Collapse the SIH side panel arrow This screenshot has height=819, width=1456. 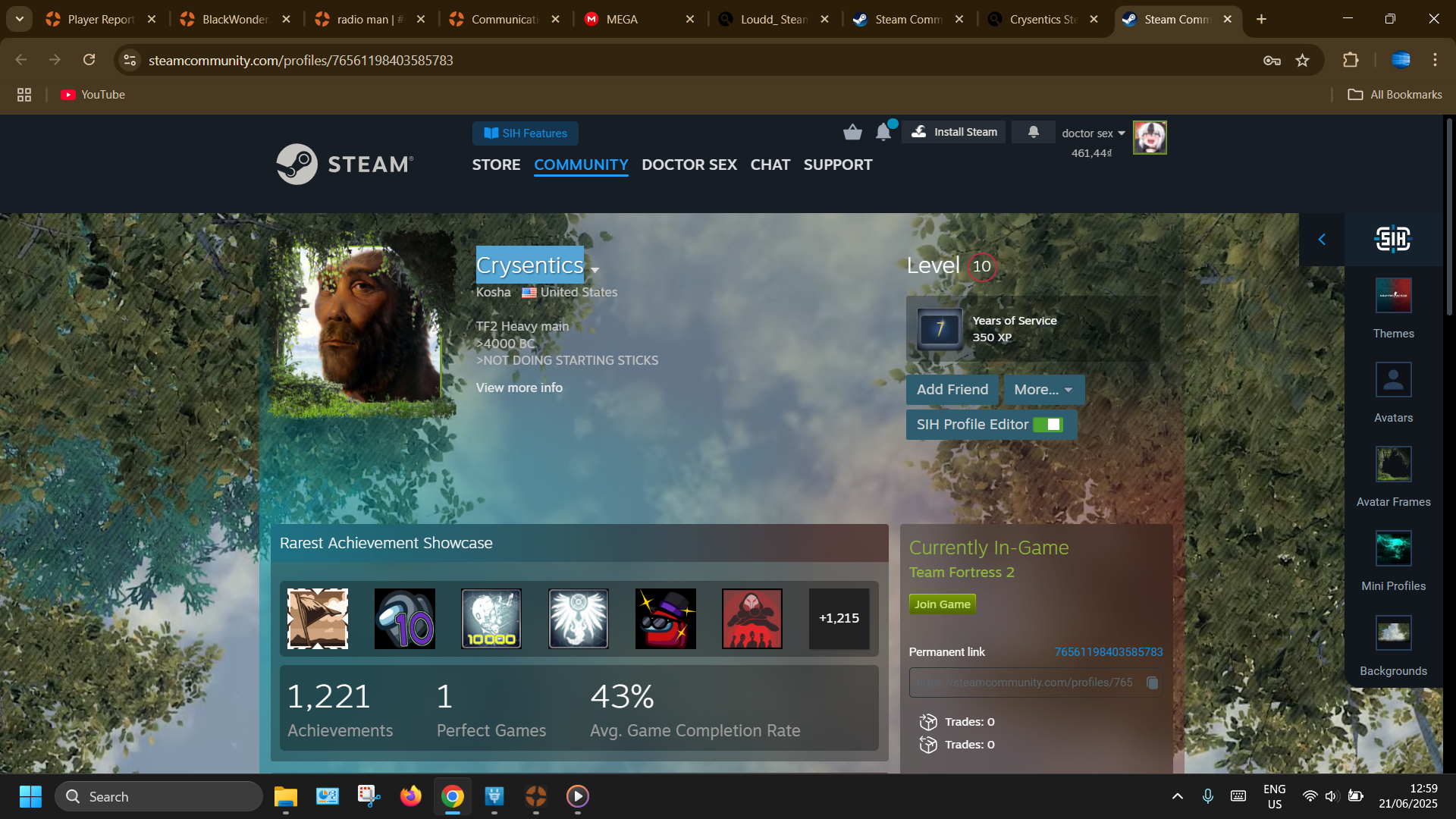coord(1322,240)
